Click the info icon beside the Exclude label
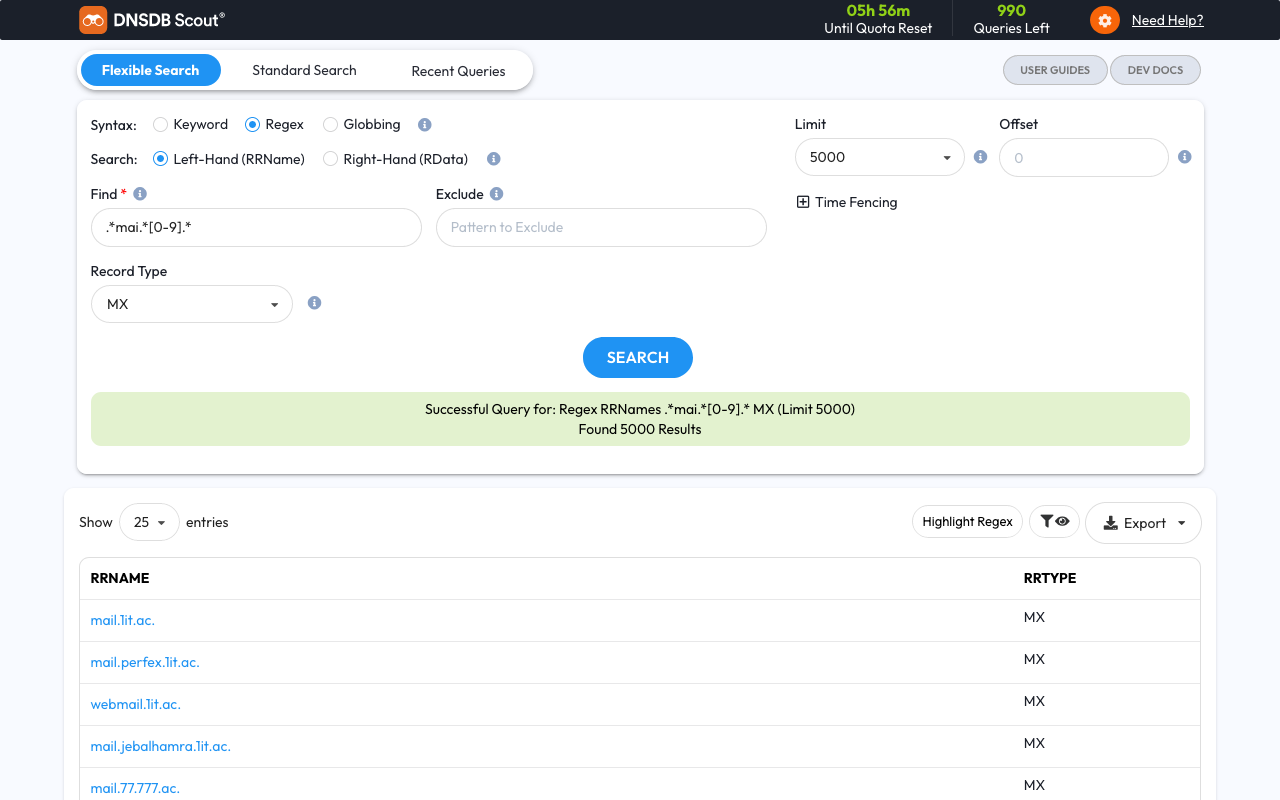The height and width of the screenshot is (800, 1280). pyautogui.click(x=496, y=194)
